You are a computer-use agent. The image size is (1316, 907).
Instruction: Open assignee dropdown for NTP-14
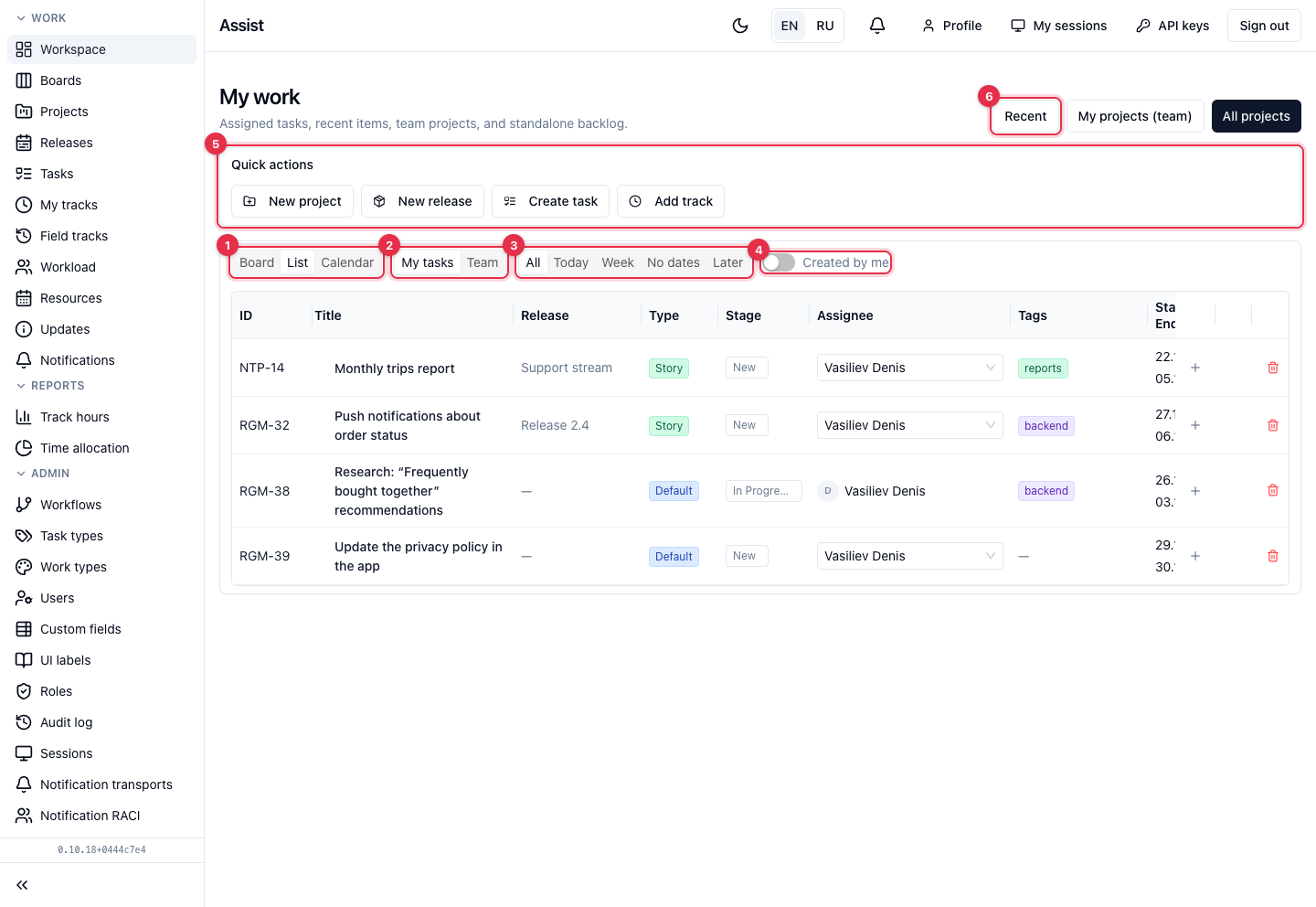[x=909, y=368]
